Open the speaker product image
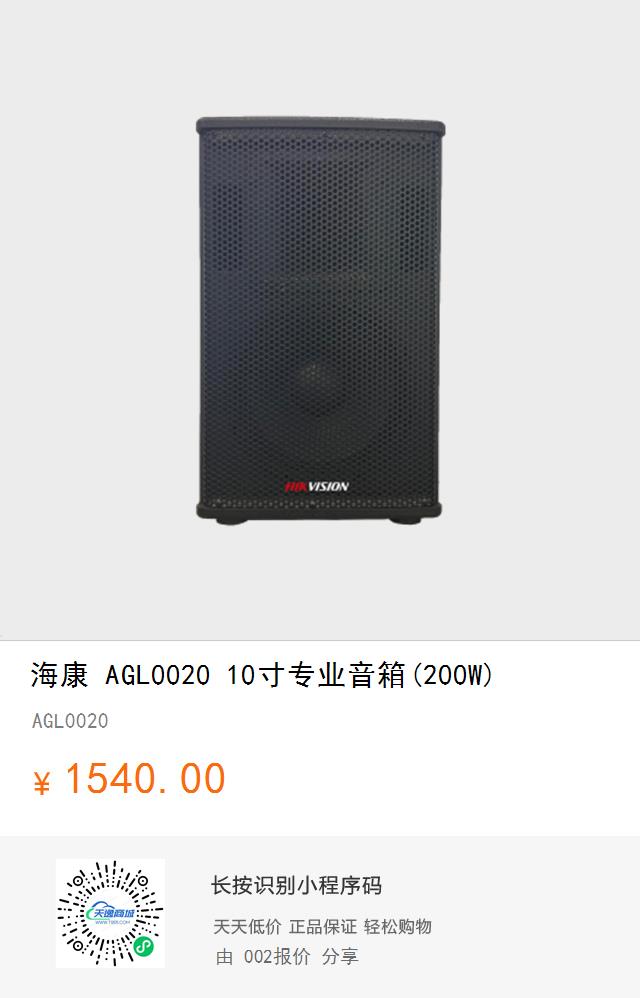 (x=319, y=320)
